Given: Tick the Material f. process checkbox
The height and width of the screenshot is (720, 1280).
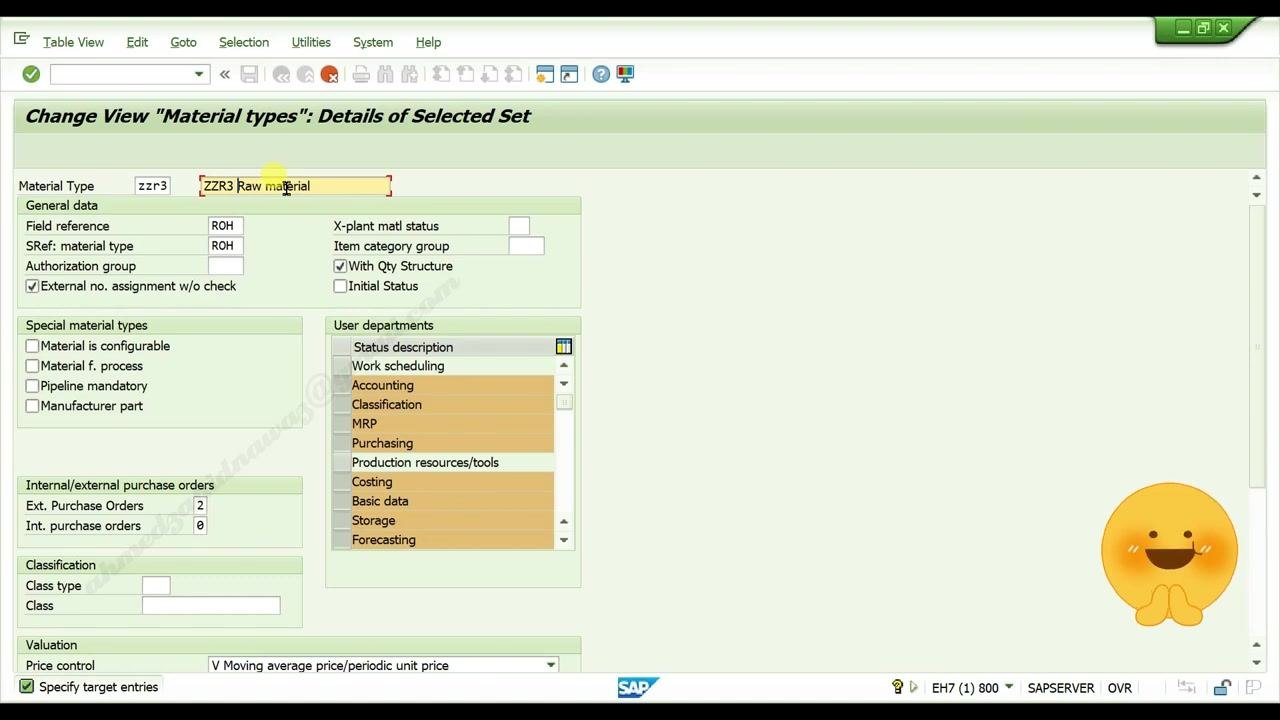Looking at the screenshot, I should pyautogui.click(x=32, y=366).
